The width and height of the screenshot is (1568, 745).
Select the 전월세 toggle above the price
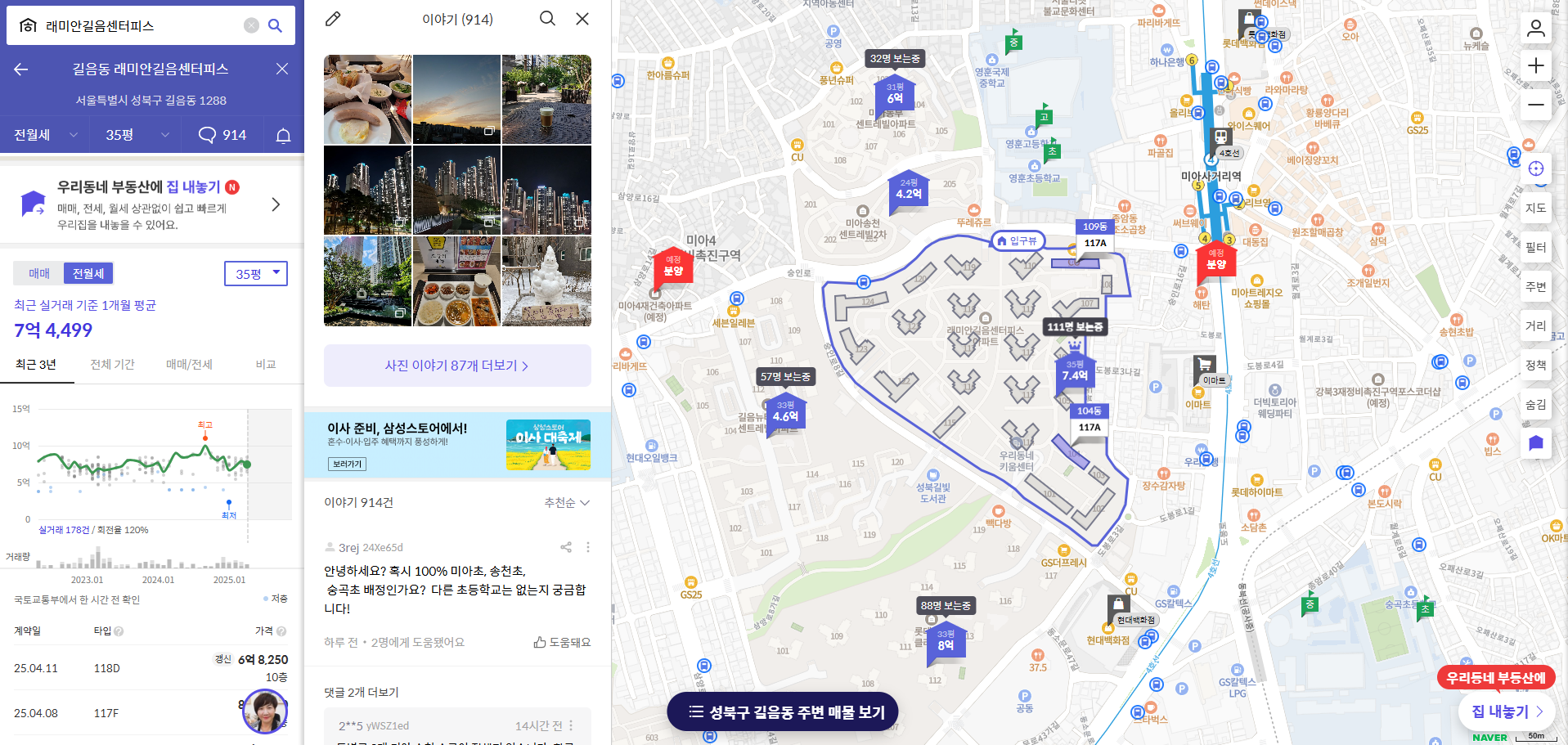pyautogui.click(x=88, y=273)
